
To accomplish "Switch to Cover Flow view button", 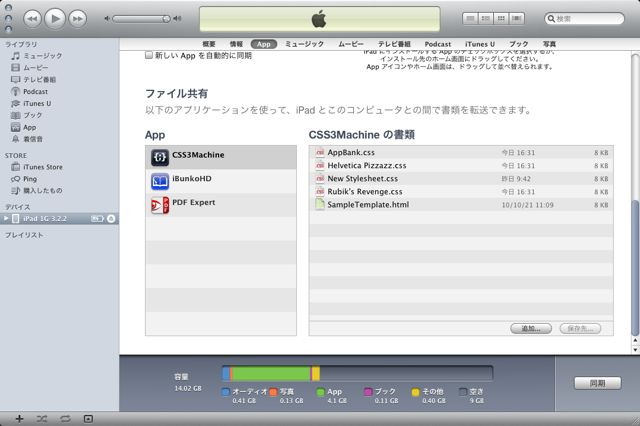I will point(517,18).
